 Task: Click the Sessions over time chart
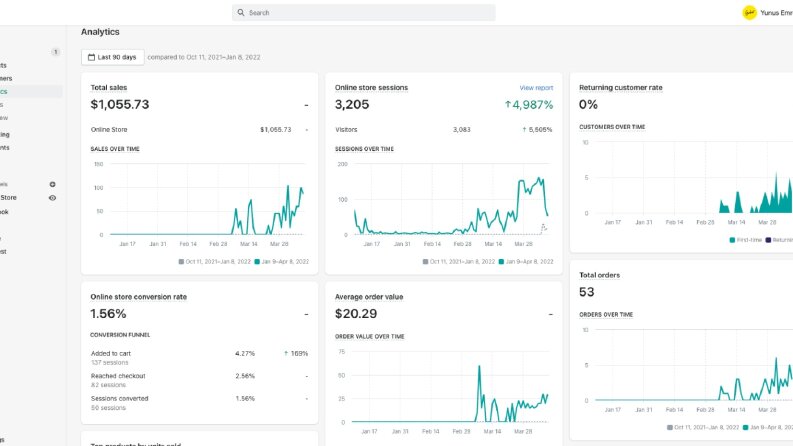(444, 204)
